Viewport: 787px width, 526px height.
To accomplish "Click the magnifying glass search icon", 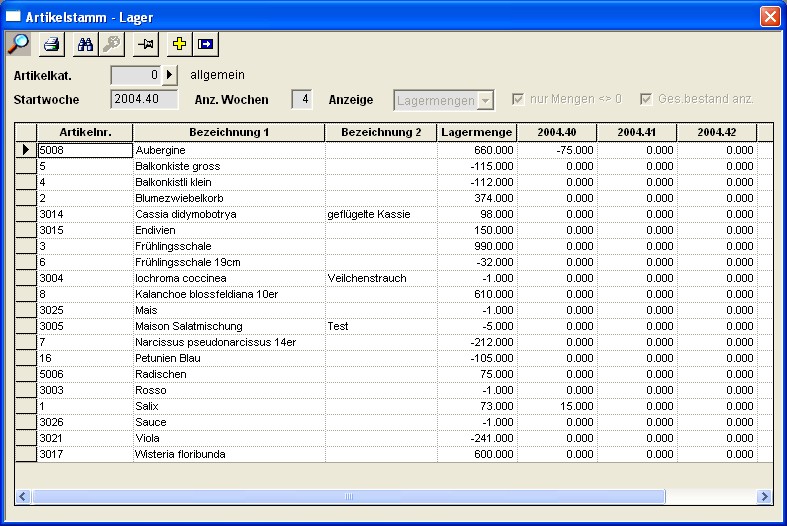I will click(19, 44).
